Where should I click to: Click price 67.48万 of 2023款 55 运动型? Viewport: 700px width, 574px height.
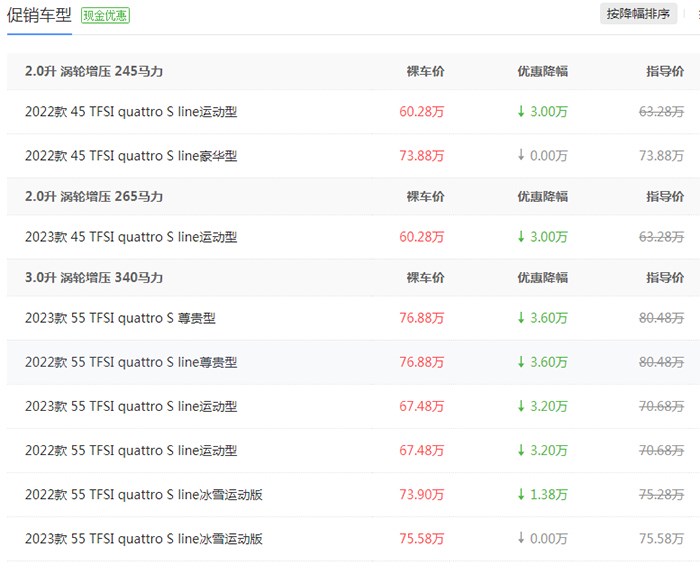pyautogui.click(x=422, y=406)
